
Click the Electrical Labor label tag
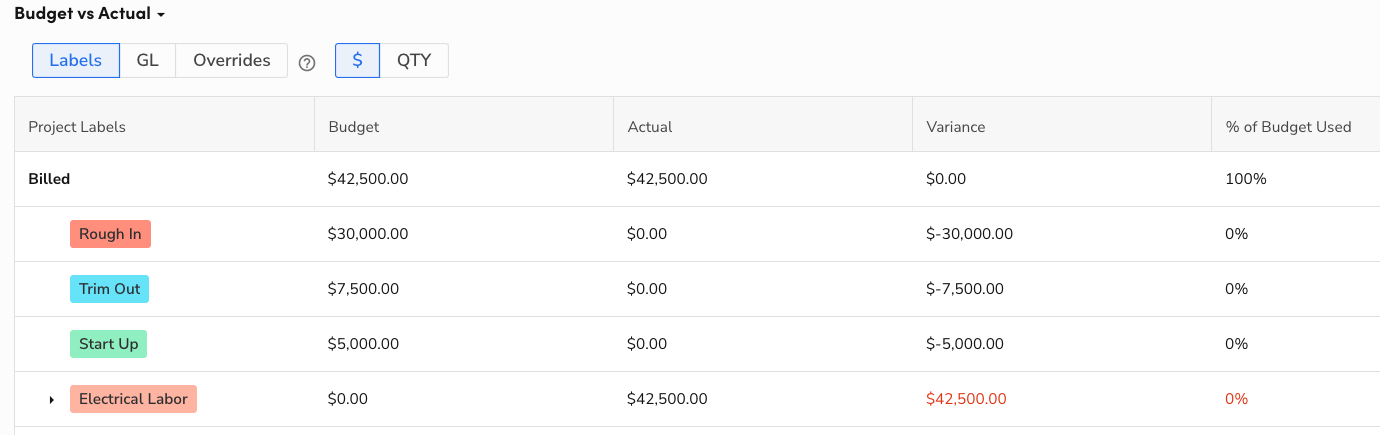133,399
